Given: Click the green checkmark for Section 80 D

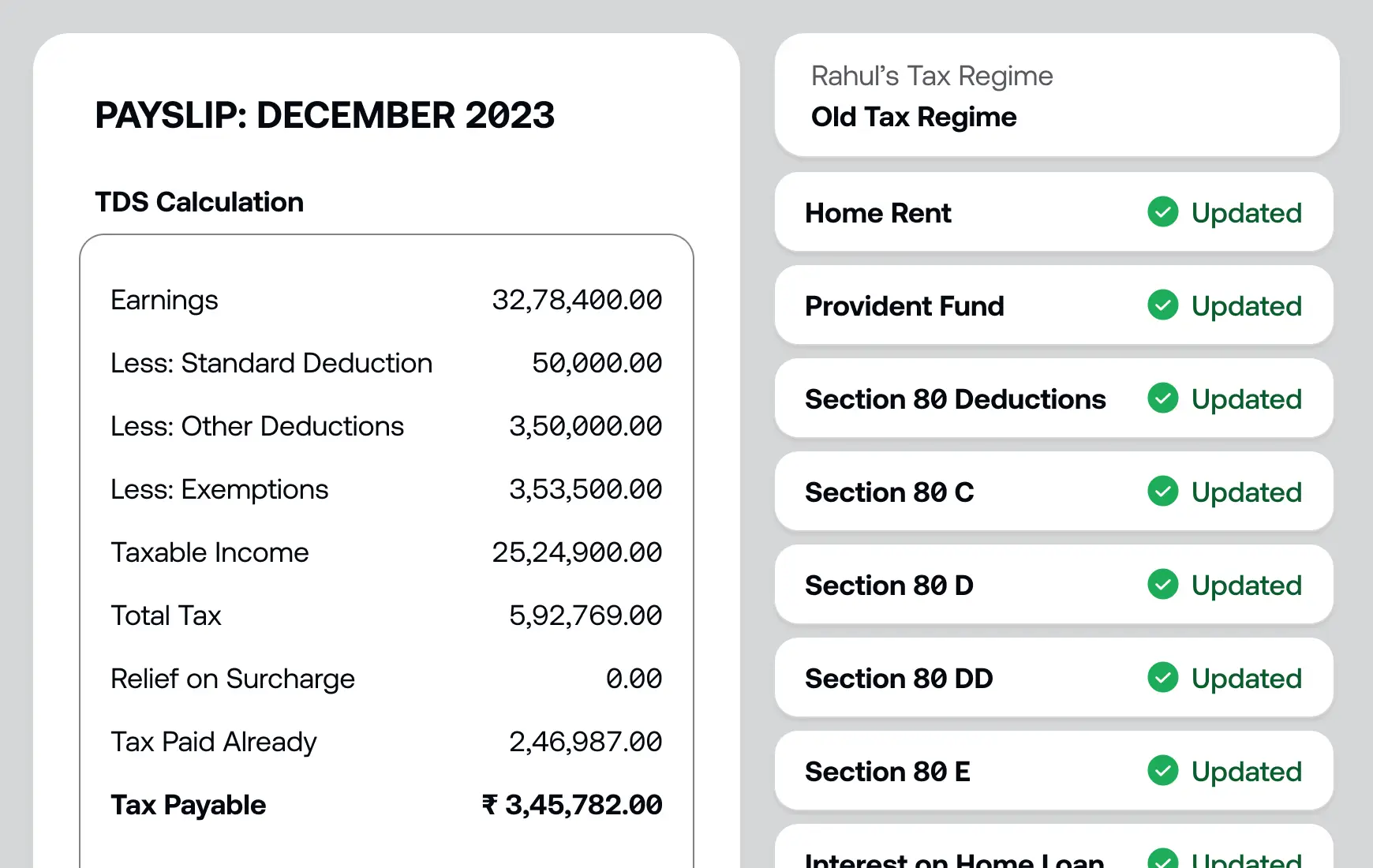Looking at the screenshot, I should point(1162,585).
